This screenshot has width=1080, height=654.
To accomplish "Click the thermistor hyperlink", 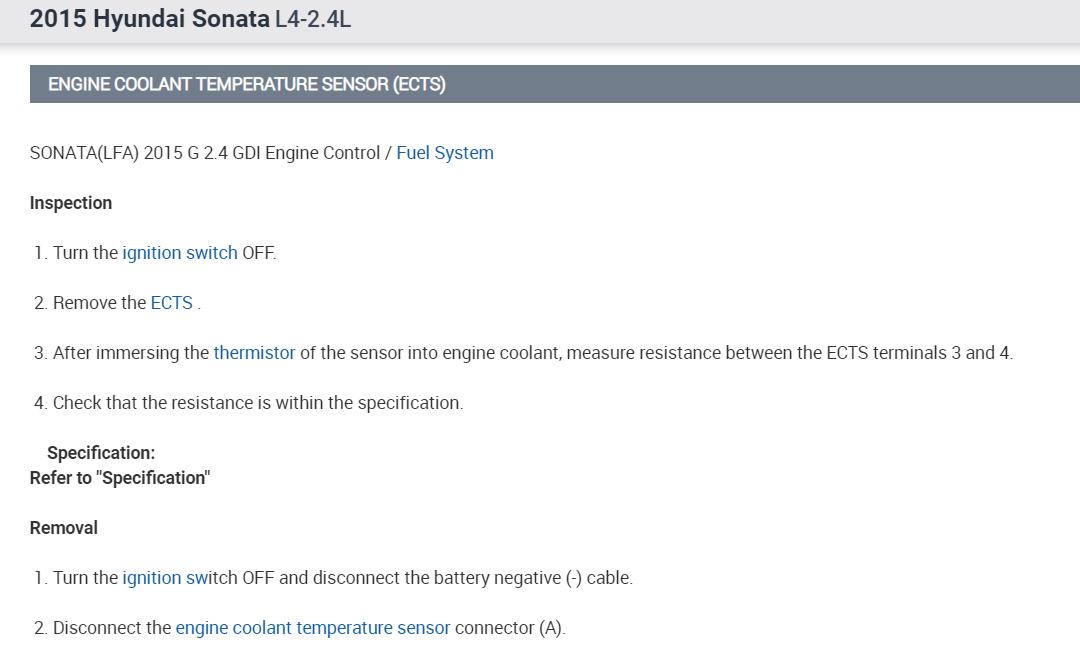I will coord(254,353).
